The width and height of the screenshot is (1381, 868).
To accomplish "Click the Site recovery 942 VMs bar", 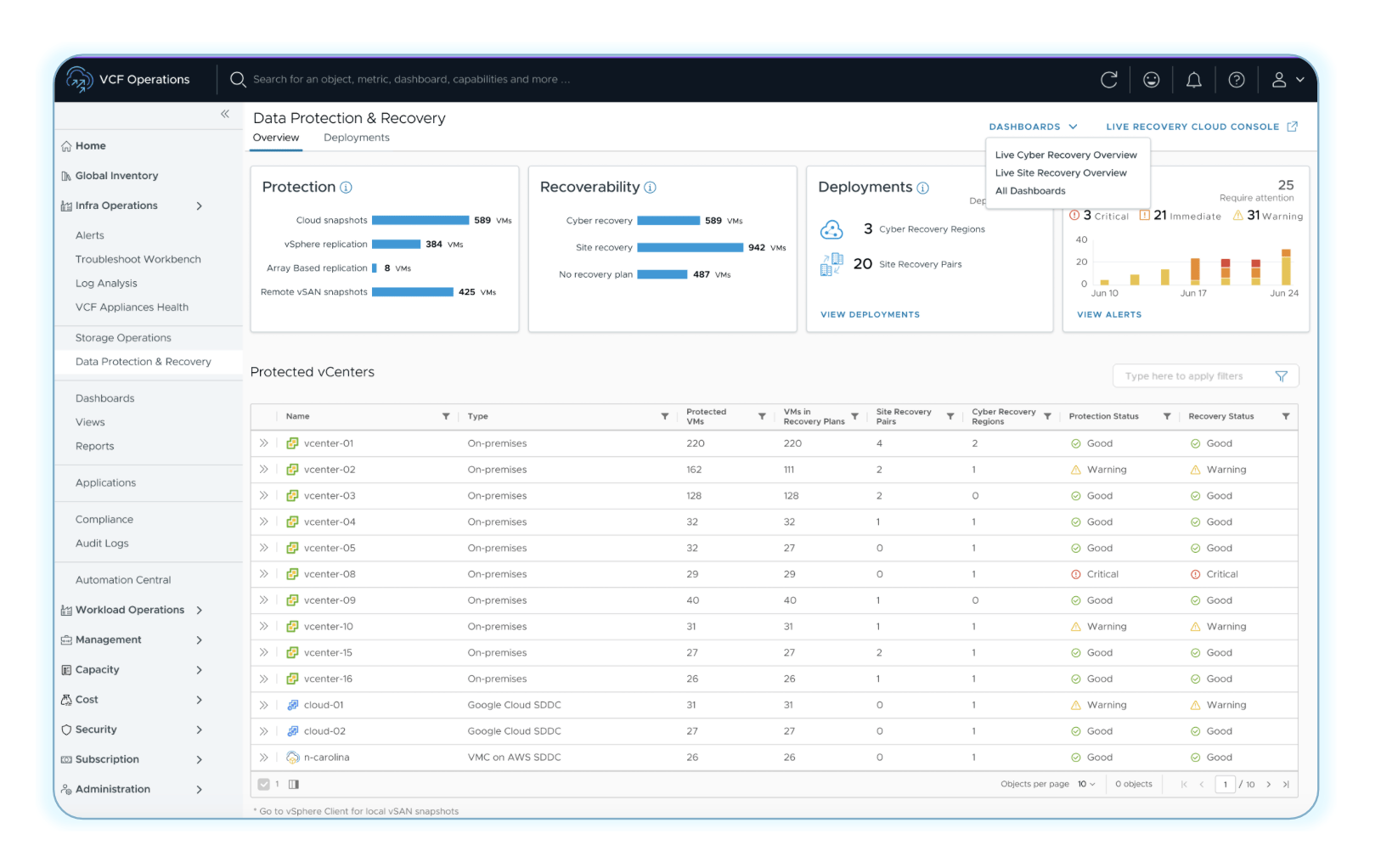I will tap(690, 248).
